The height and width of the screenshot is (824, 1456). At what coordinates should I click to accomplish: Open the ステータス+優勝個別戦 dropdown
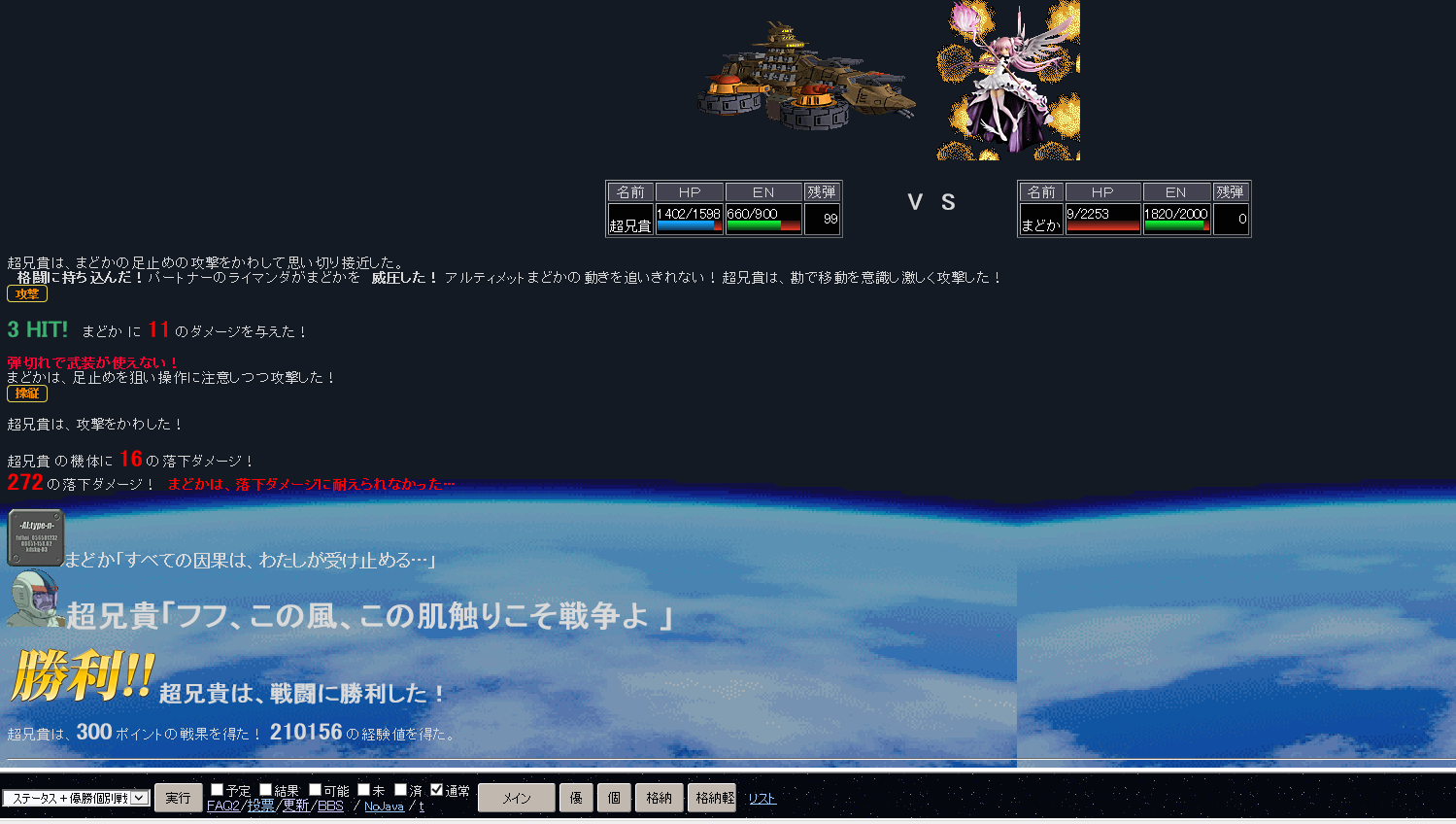click(x=76, y=798)
